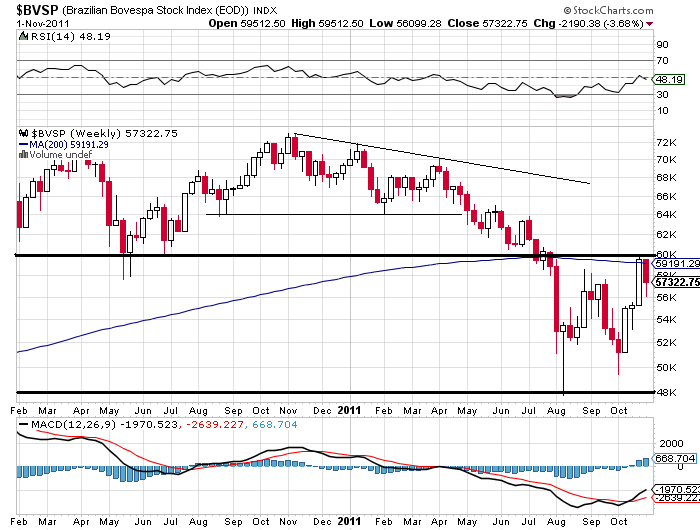The image size is (700, 530).
Task: Click the 48K price axis label
Action: pos(667,392)
